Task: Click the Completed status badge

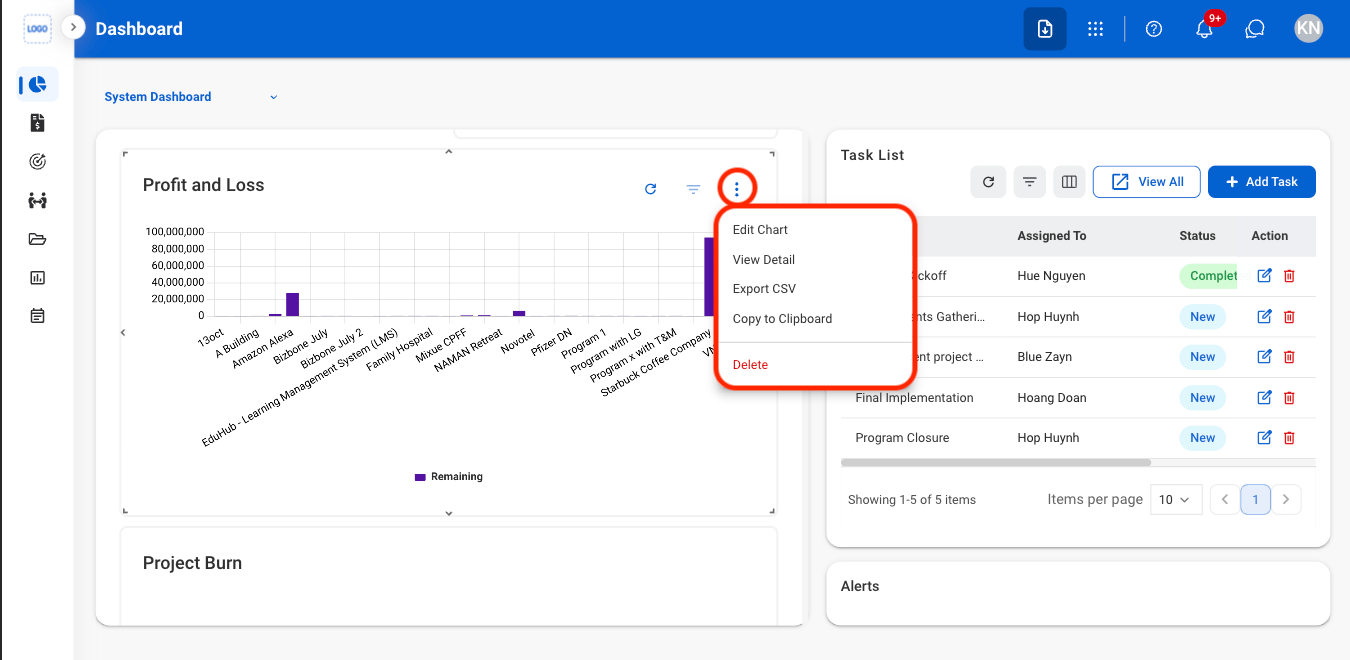Action: pyautogui.click(x=1208, y=276)
